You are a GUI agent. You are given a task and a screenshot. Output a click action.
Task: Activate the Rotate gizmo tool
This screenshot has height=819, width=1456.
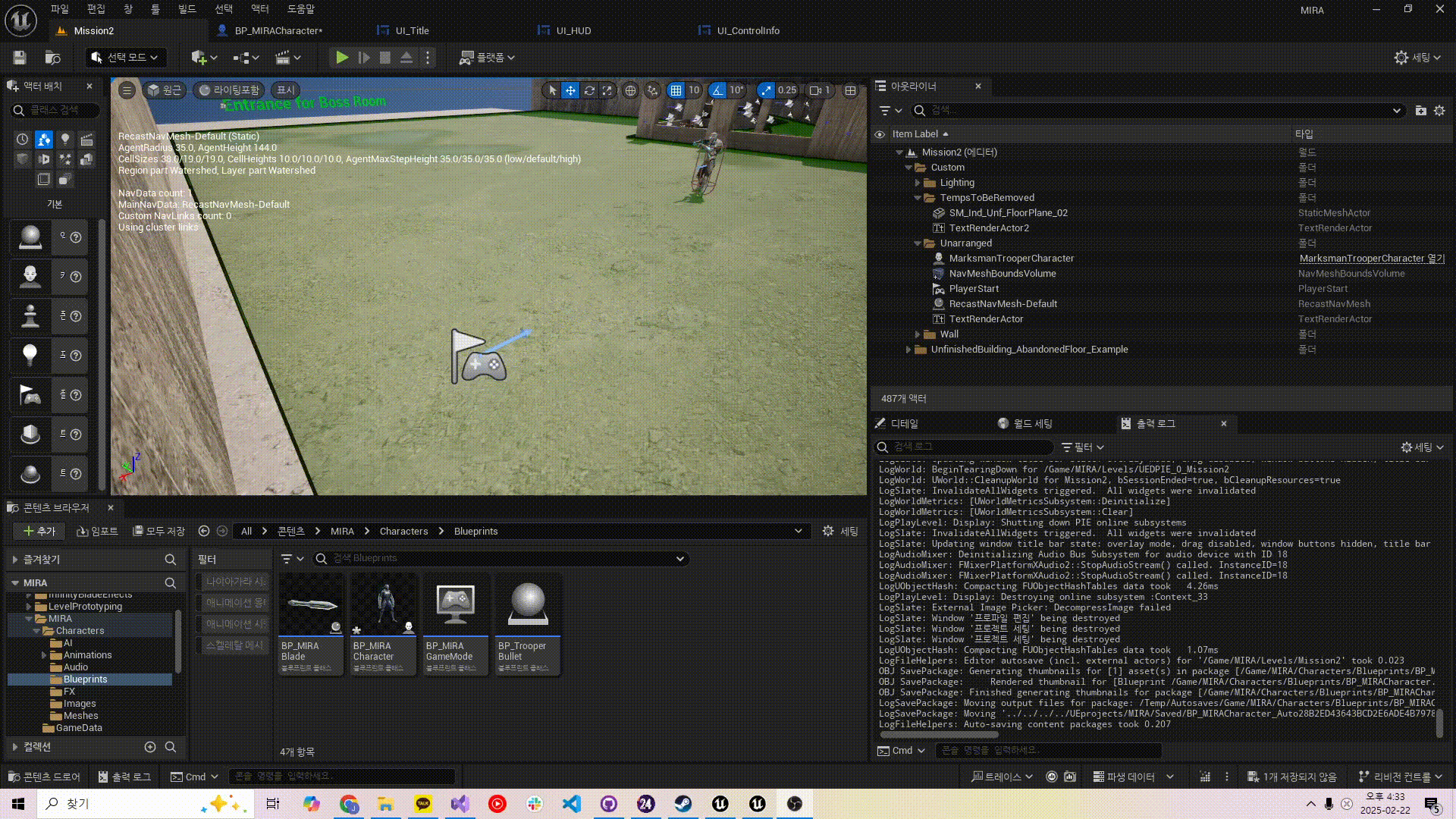(x=589, y=90)
